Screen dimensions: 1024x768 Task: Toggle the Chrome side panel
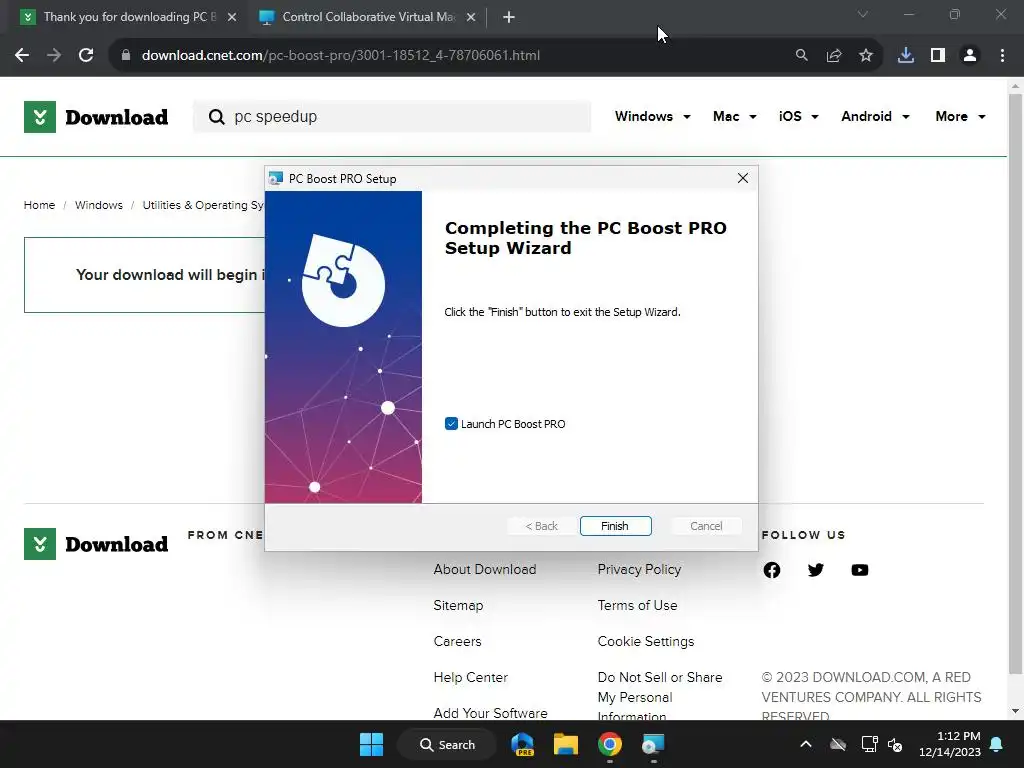click(x=938, y=56)
